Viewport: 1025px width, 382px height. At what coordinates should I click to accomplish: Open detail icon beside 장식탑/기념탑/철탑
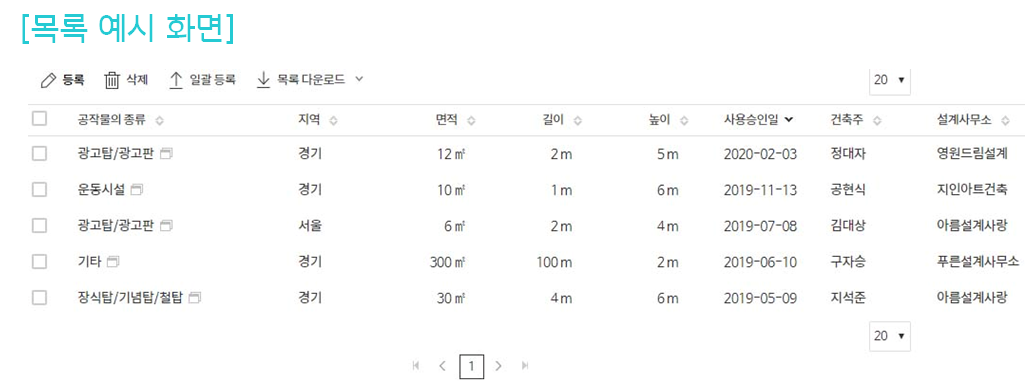point(194,298)
